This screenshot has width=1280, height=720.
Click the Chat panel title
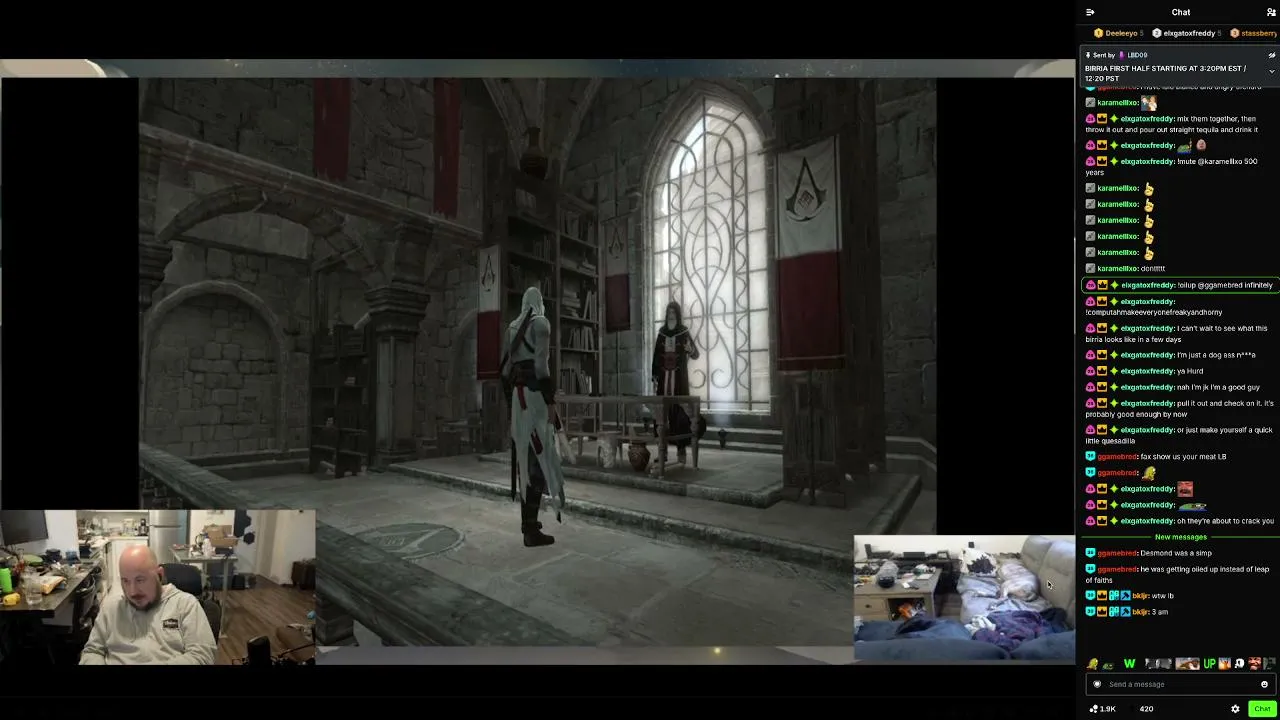coord(1181,12)
